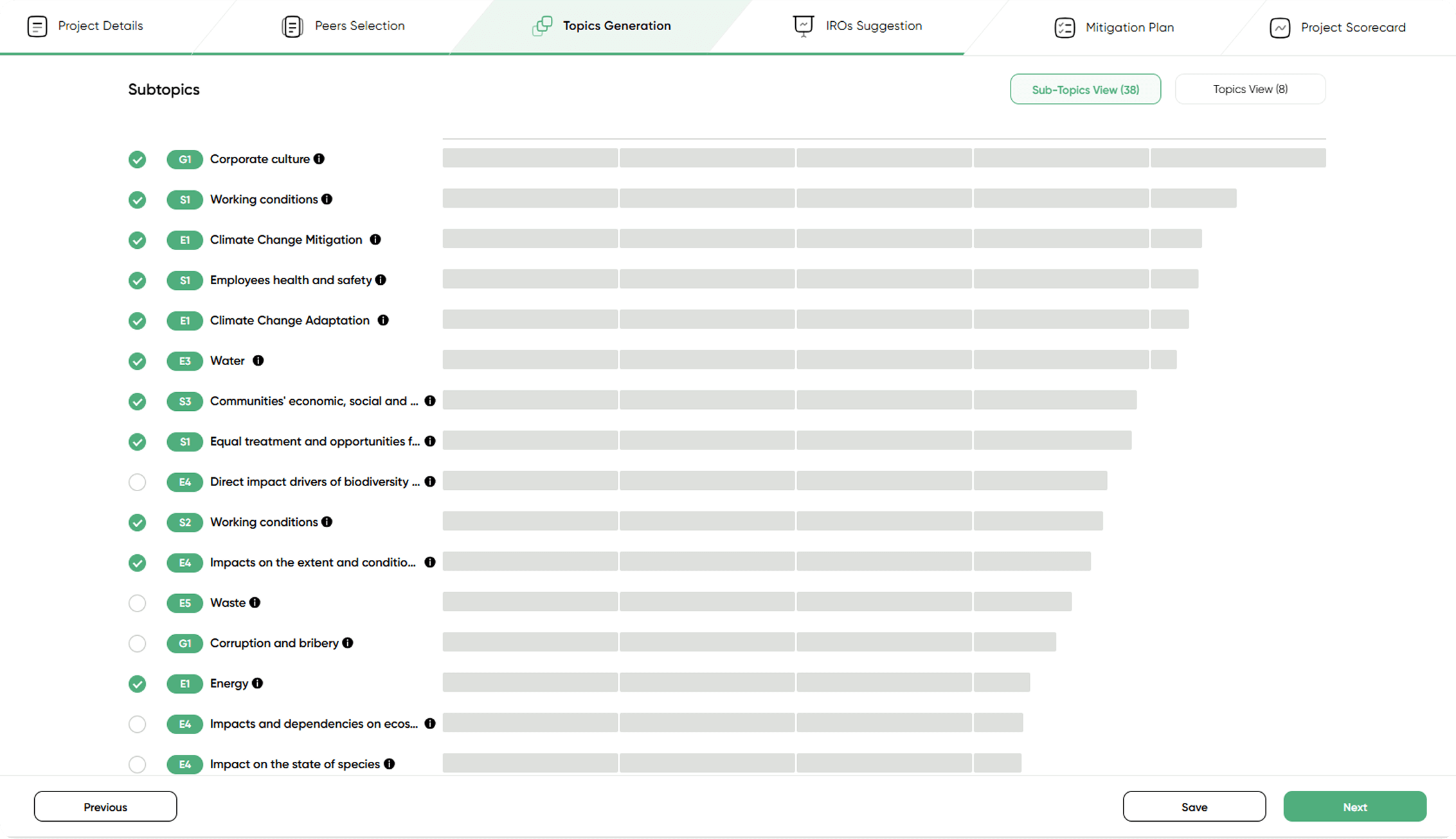Screen dimensions: 1456x839
Task: Show info for Impact on state of species
Action: click(x=389, y=764)
